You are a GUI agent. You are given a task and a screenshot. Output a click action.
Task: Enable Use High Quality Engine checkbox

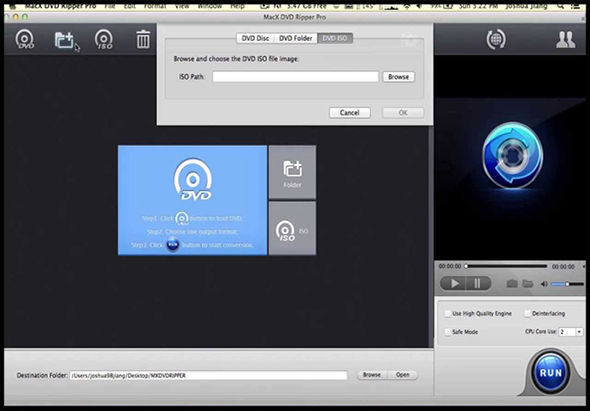tap(448, 314)
